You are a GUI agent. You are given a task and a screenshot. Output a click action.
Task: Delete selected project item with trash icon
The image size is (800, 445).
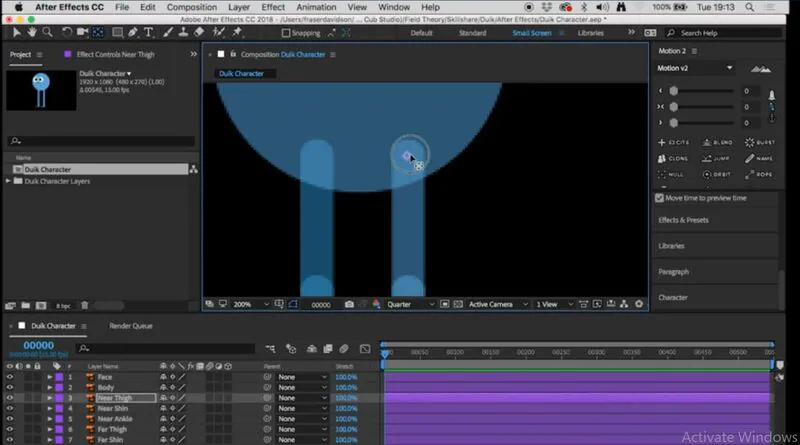(x=85, y=305)
